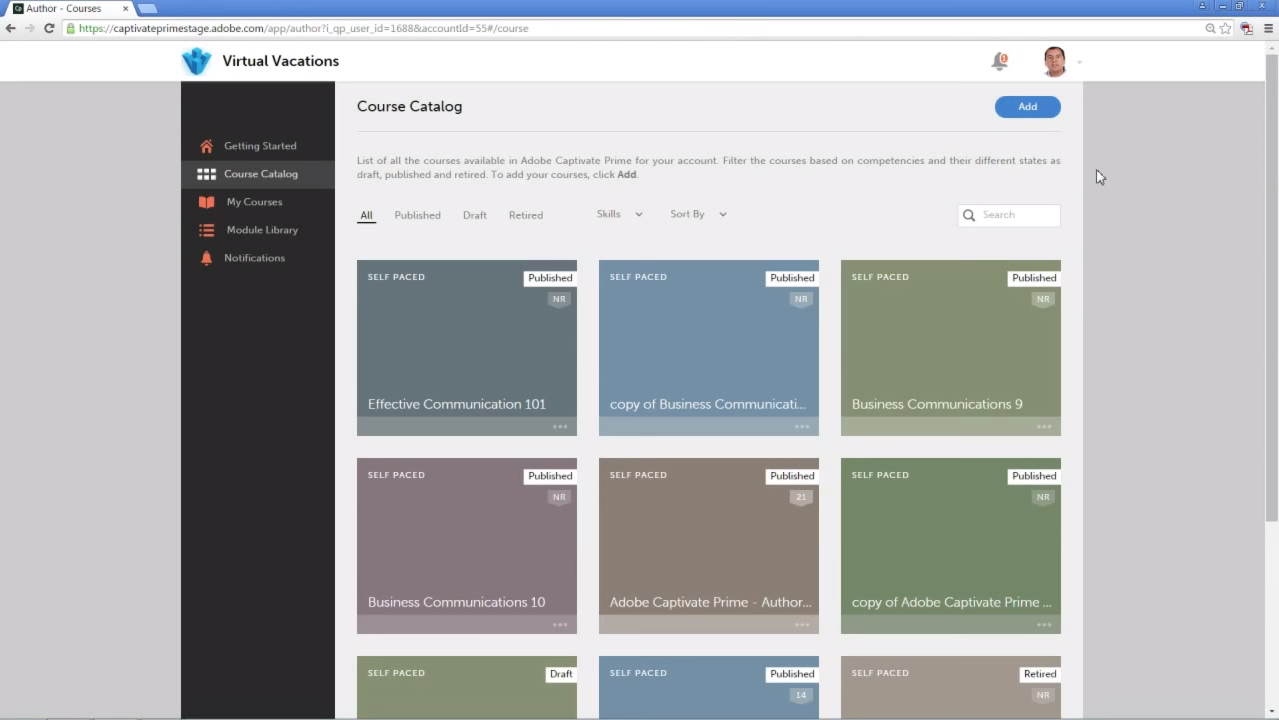Click the notifications bell icon in header

999,62
